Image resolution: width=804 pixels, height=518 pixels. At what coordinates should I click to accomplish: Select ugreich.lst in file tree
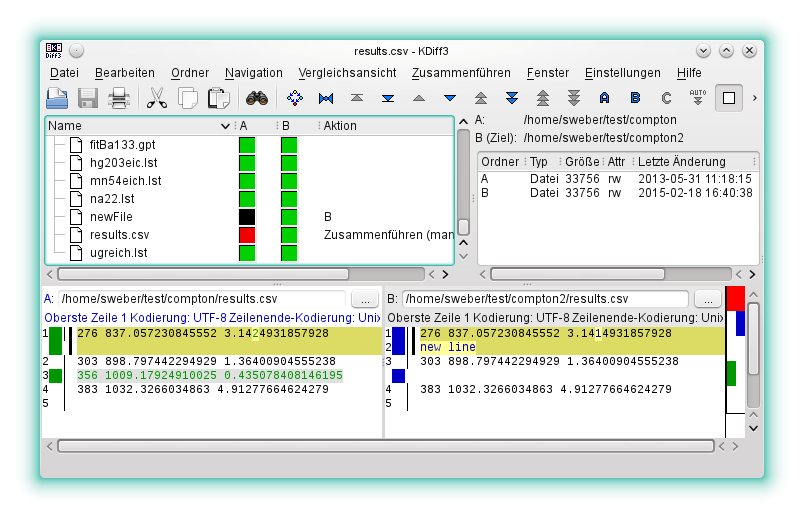click(x=118, y=252)
